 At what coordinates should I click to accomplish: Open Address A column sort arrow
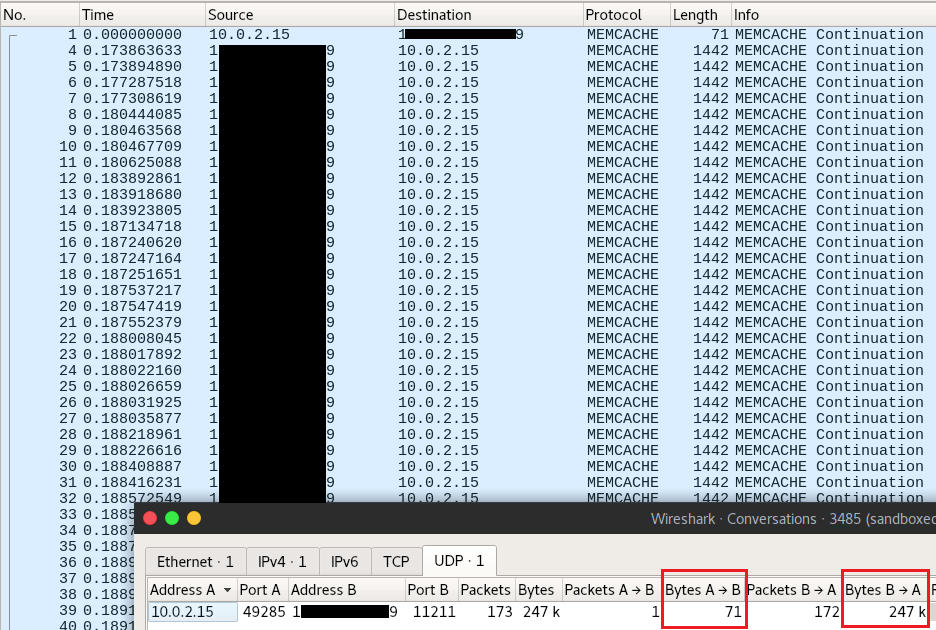coord(227,590)
